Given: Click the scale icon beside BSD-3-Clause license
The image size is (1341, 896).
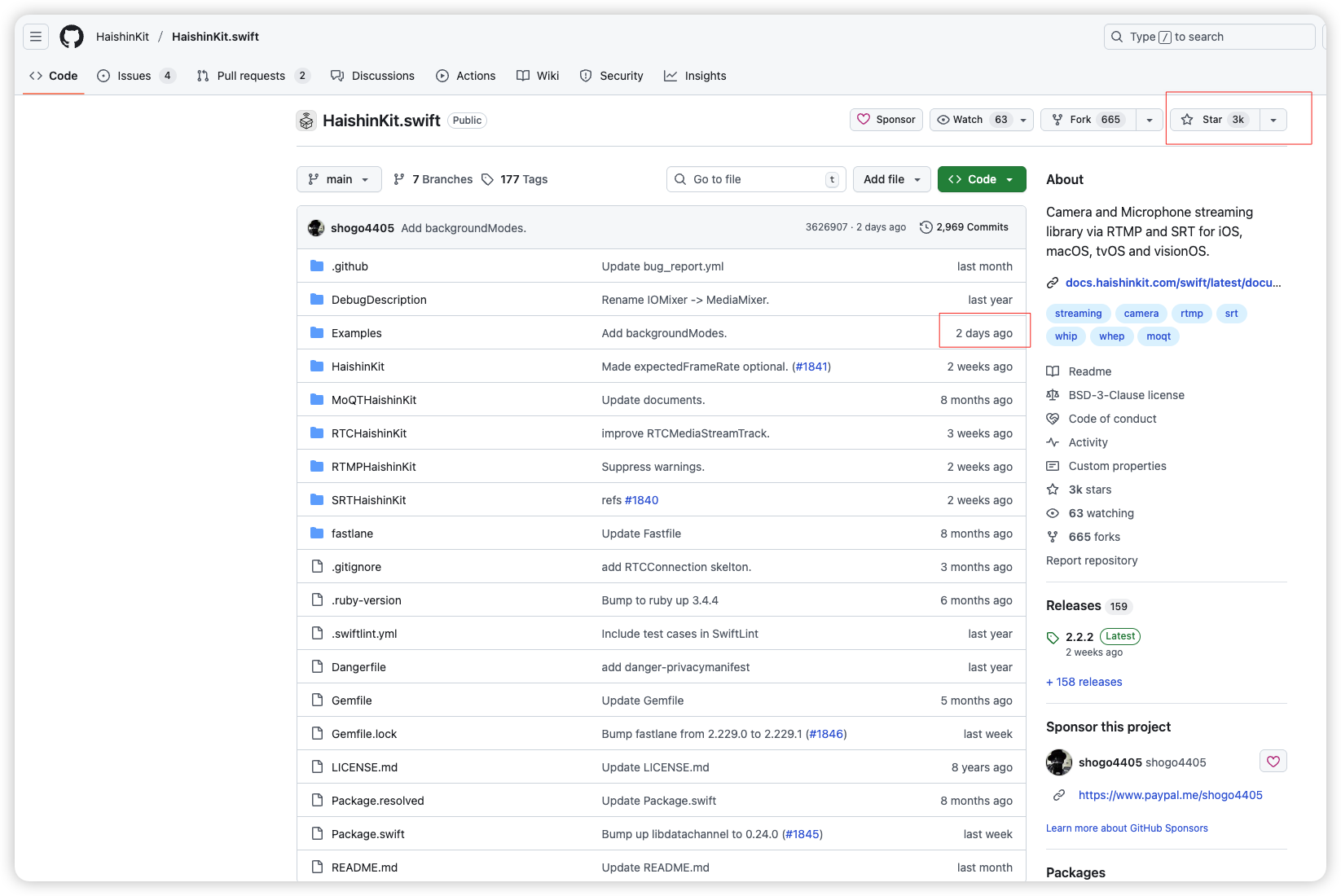Looking at the screenshot, I should tap(1053, 395).
